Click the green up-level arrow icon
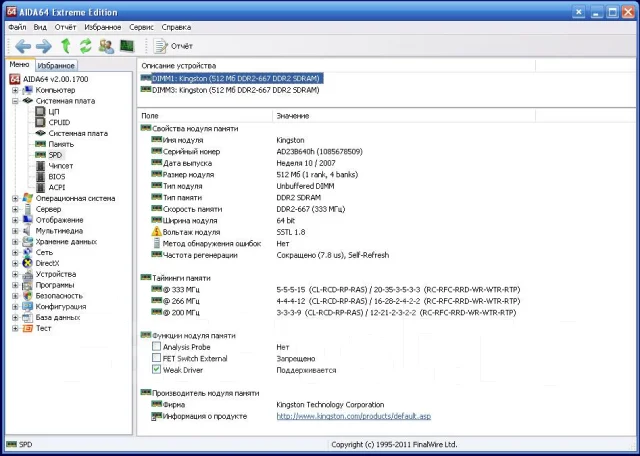 tap(65, 46)
